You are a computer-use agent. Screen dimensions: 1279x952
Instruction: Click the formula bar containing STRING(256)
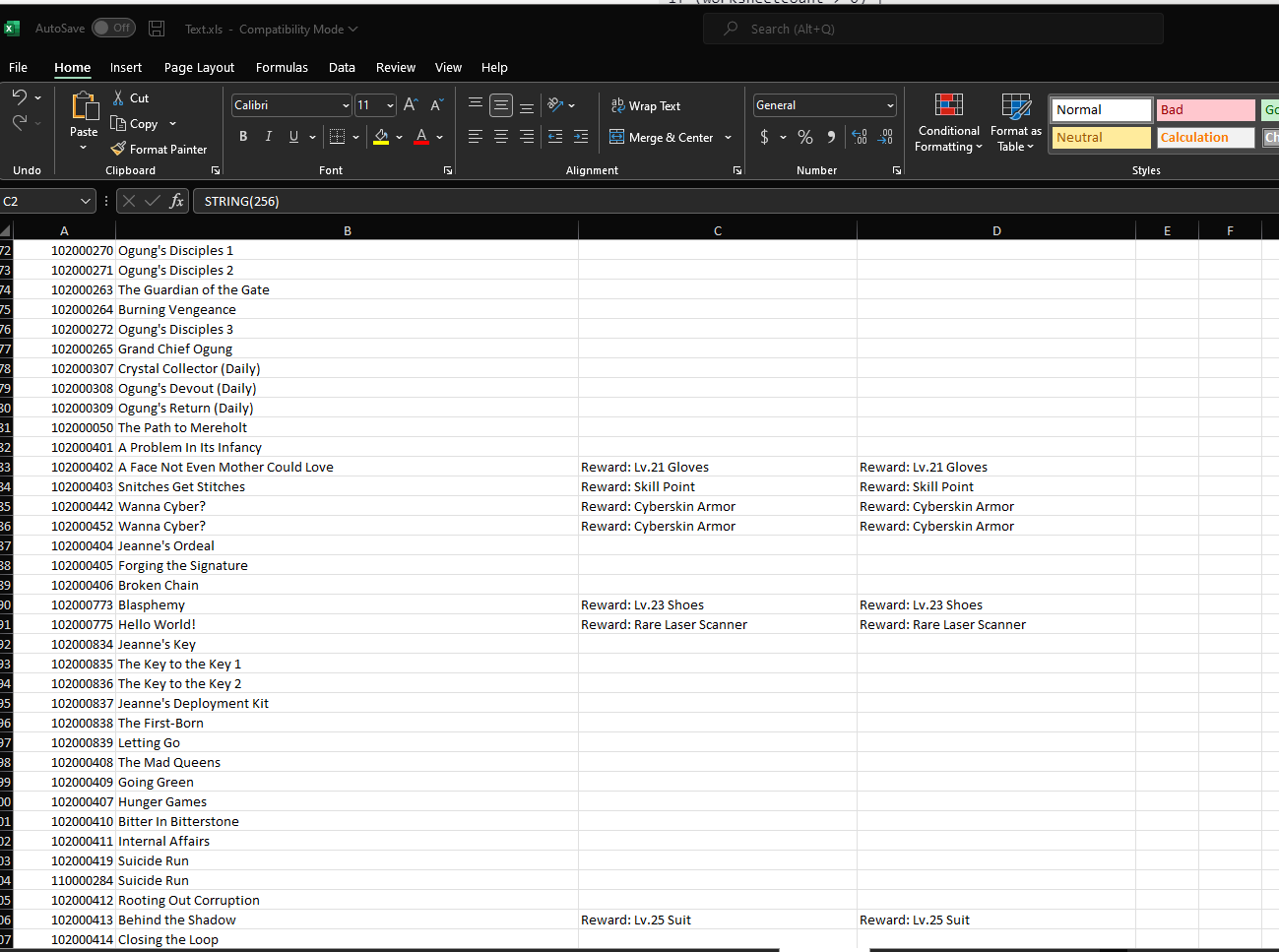pos(736,201)
